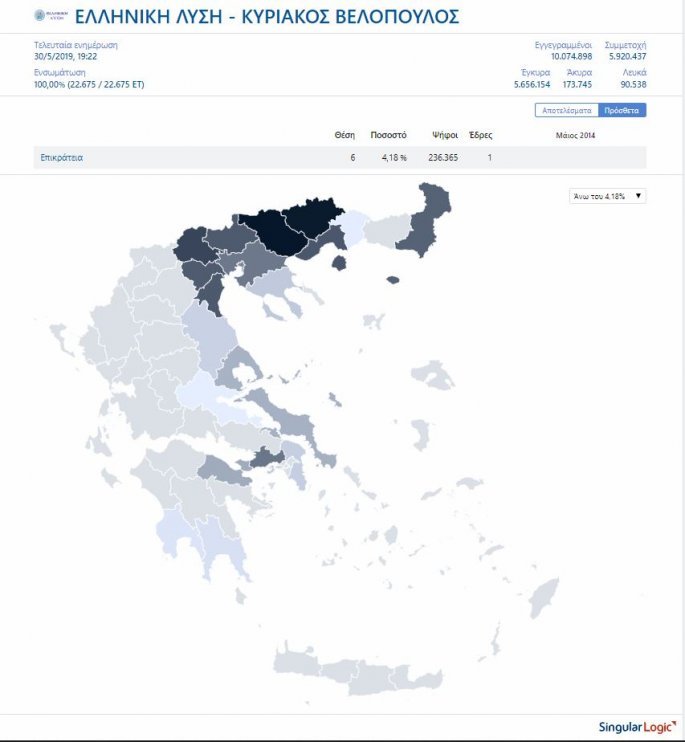Click the ΕΛΛΗΝΙΚΗ ΛΥΣΗ - ΚΥΡΙΑΚΟΣ ΒΕΛΟΠΟΥΛΟΣ title
This screenshot has width=685, height=742.
(x=267, y=16)
